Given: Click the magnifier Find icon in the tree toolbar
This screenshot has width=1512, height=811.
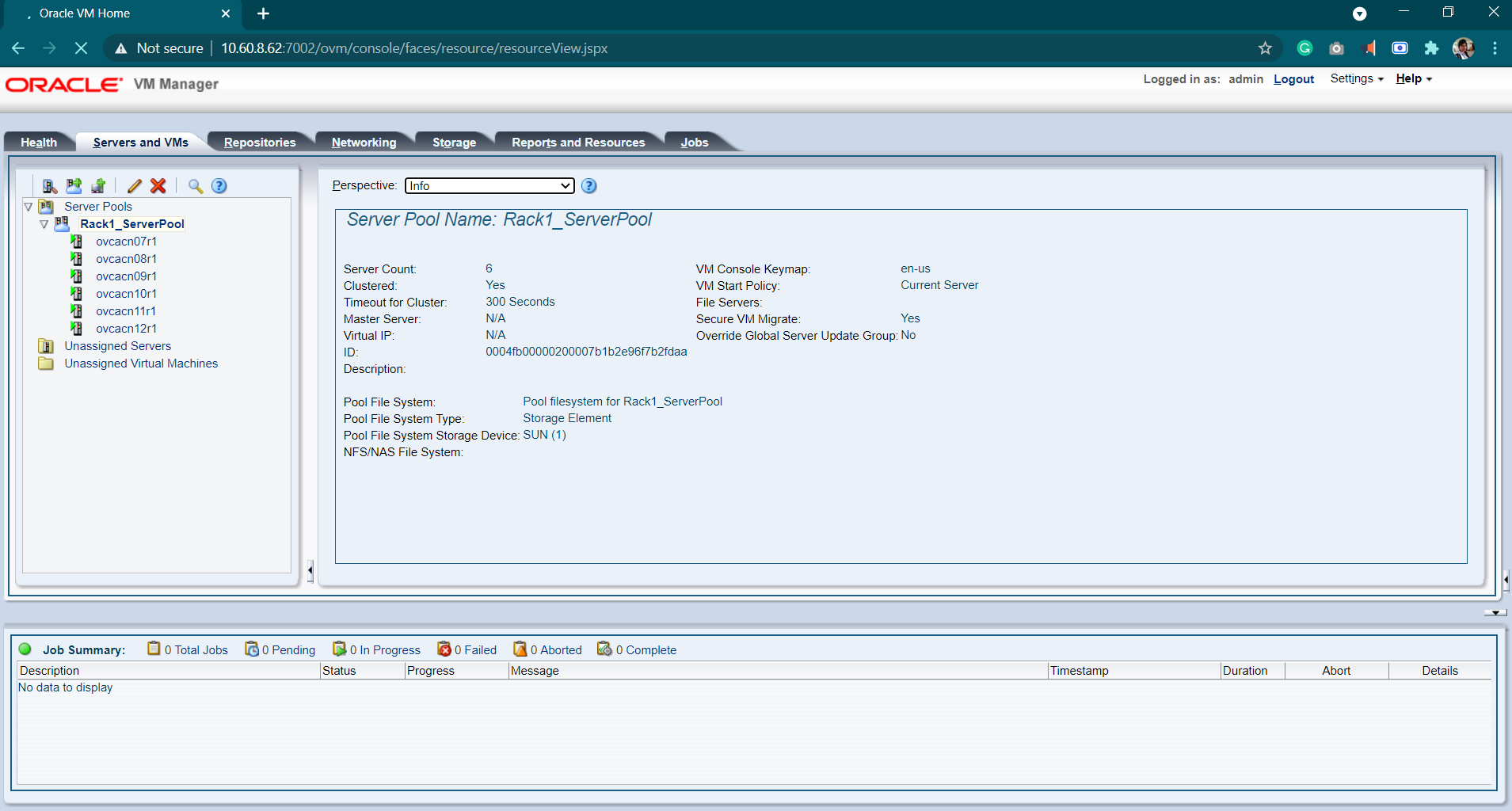Looking at the screenshot, I should pyautogui.click(x=196, y=186).
